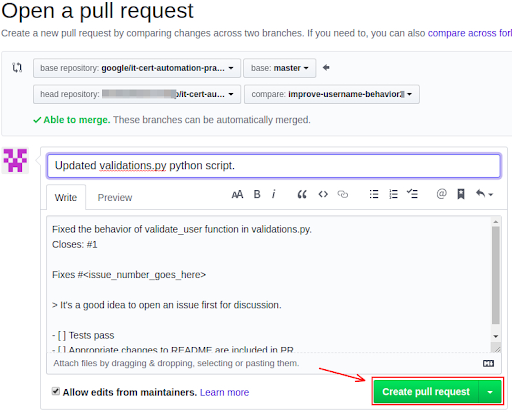Apply bold formatting in editor toolbar
The width and height of the screenshot is (512, 413).
tap(257, 194)
